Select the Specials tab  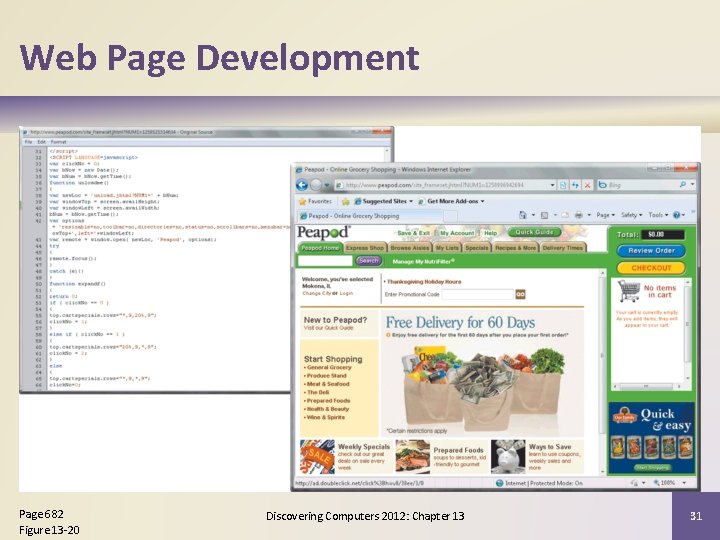(476, 248)
